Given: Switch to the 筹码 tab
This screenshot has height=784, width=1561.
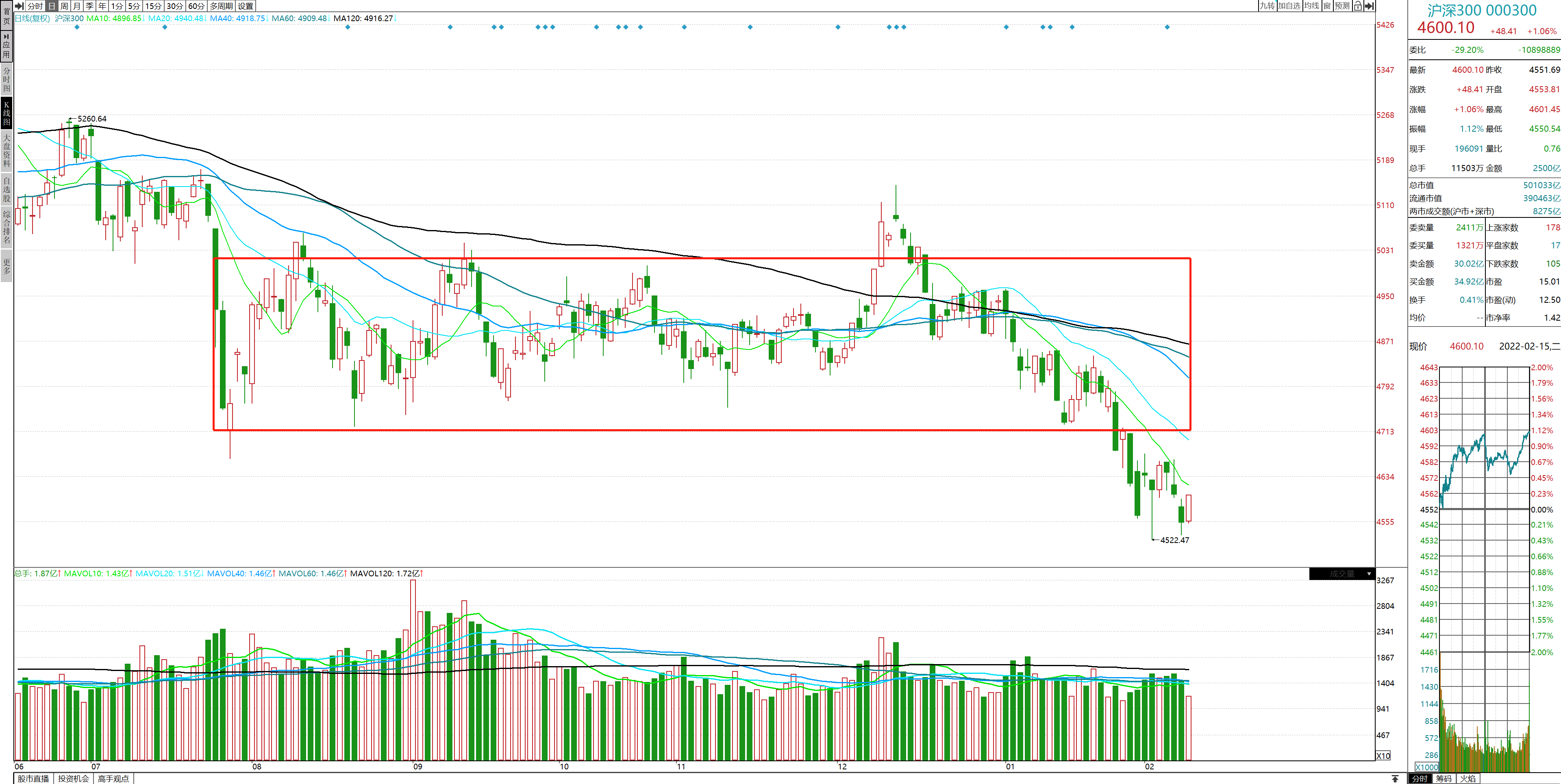Looking at the screenshot, I should [x=1444, y=779].
